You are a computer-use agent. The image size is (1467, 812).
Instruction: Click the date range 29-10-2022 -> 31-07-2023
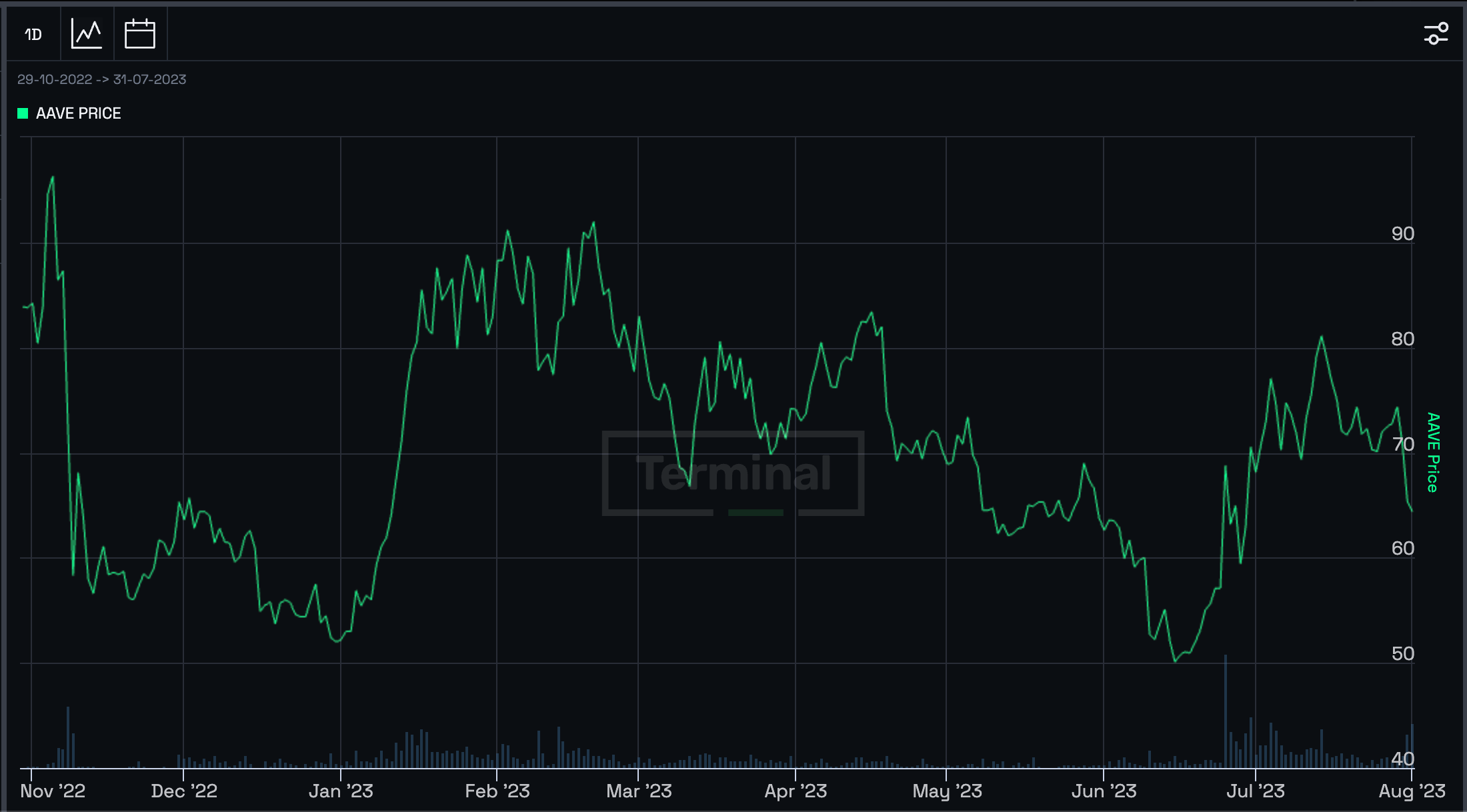tap(101, 79)
